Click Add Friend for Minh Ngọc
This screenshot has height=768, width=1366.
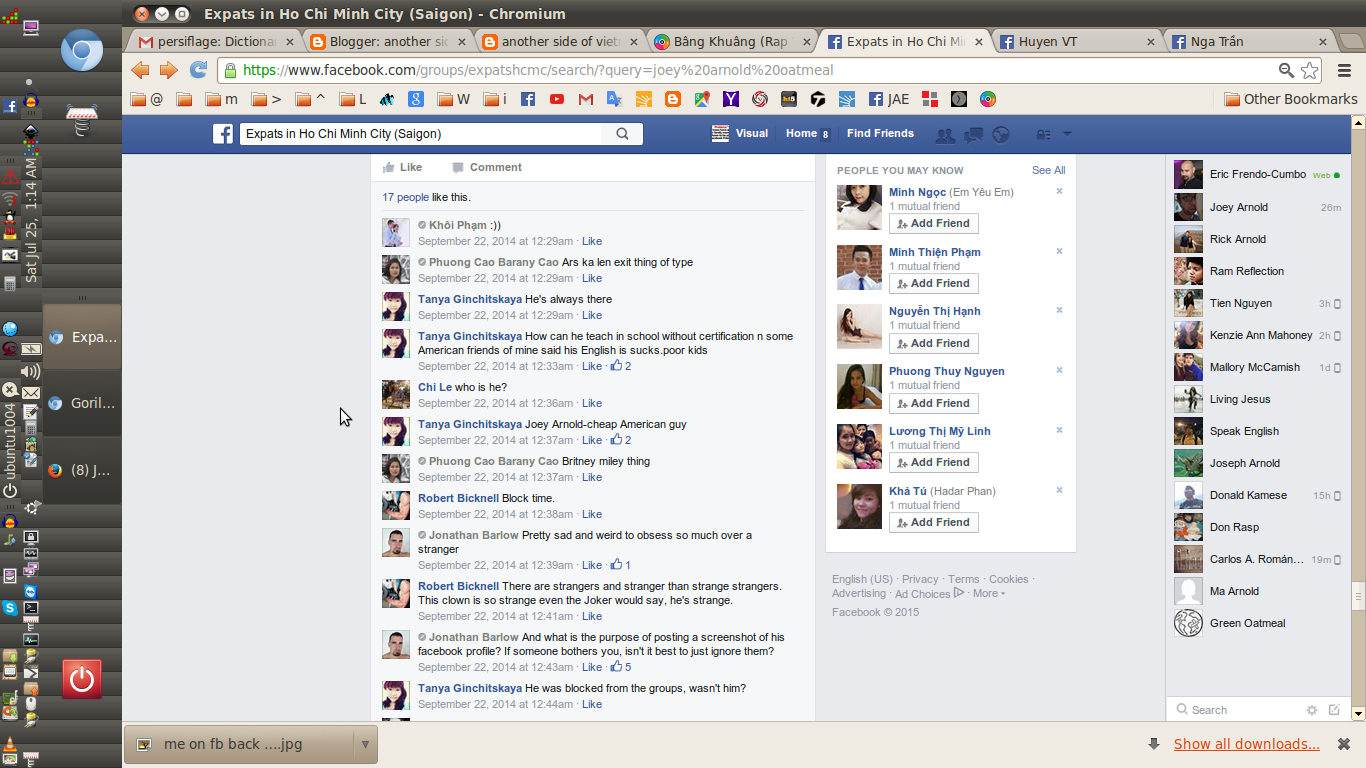pos(934,224)
